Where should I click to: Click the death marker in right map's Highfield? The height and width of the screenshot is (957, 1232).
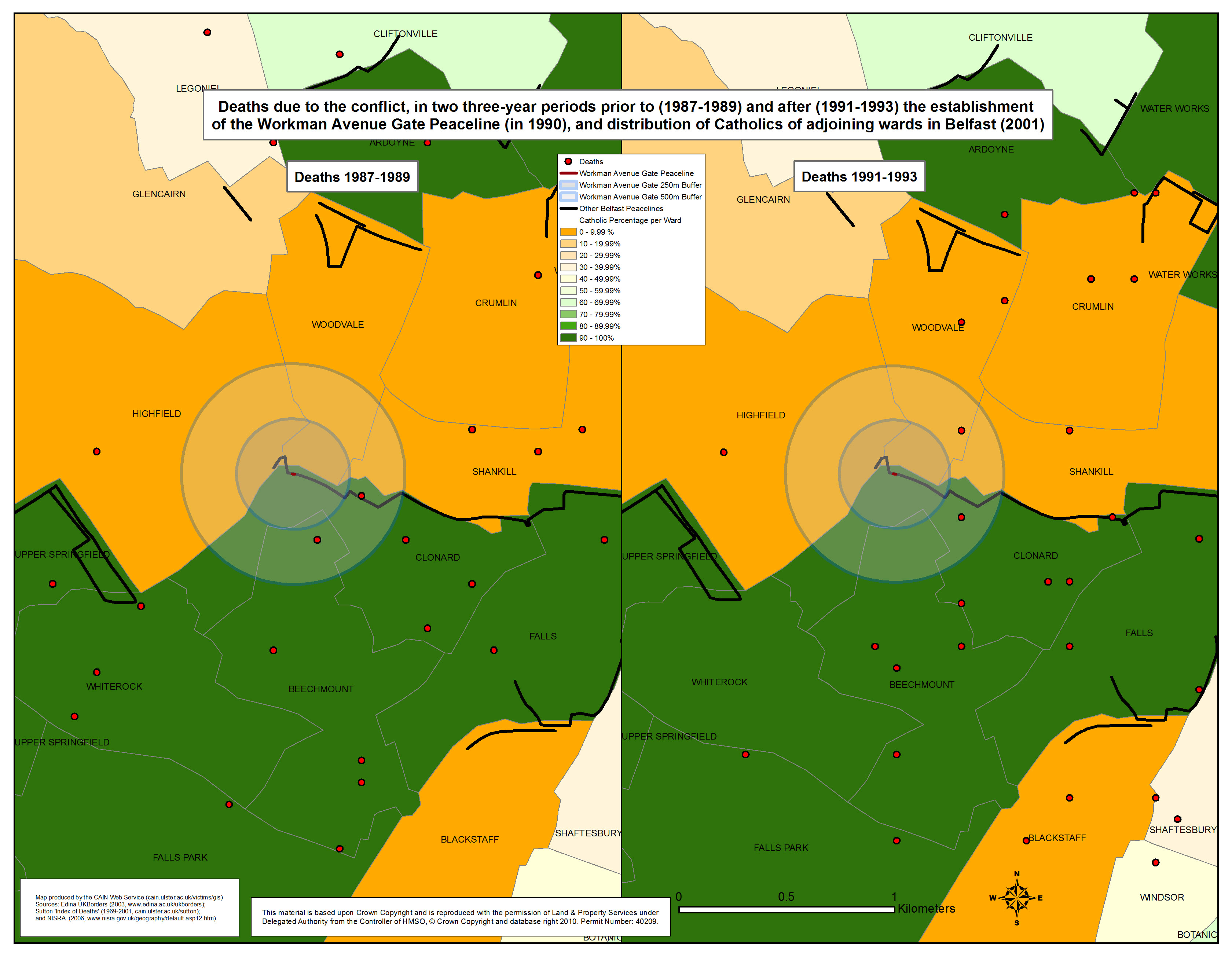[724, 452]
